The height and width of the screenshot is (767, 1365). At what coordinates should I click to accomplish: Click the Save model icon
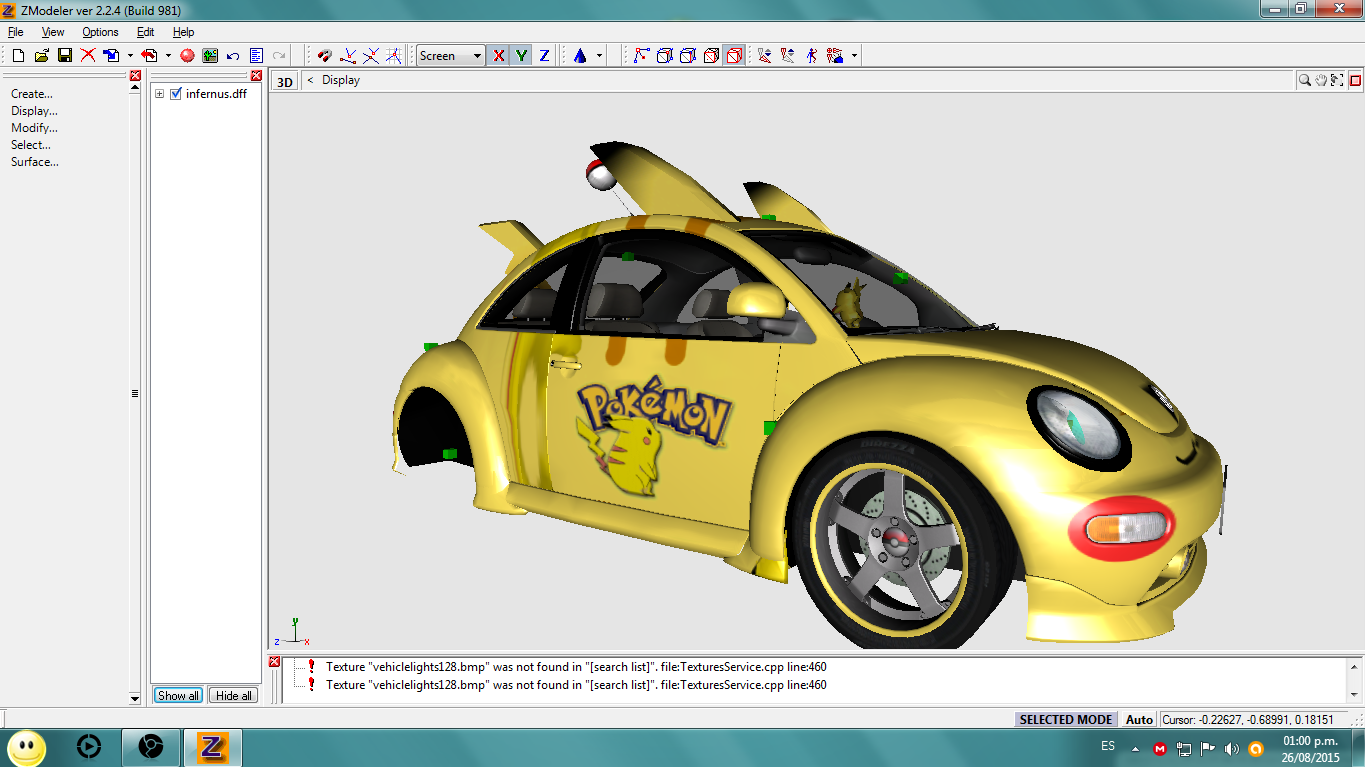[x=63, y=56]
